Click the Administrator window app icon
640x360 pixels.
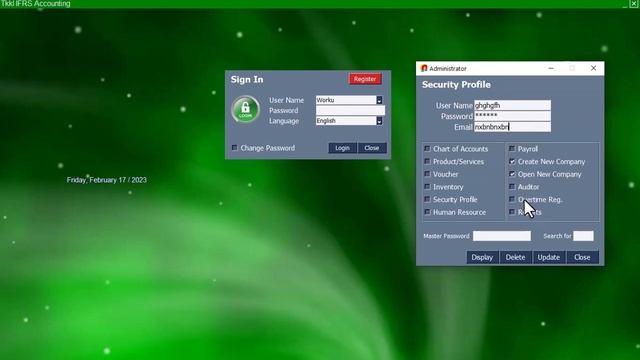click(424, 68)
